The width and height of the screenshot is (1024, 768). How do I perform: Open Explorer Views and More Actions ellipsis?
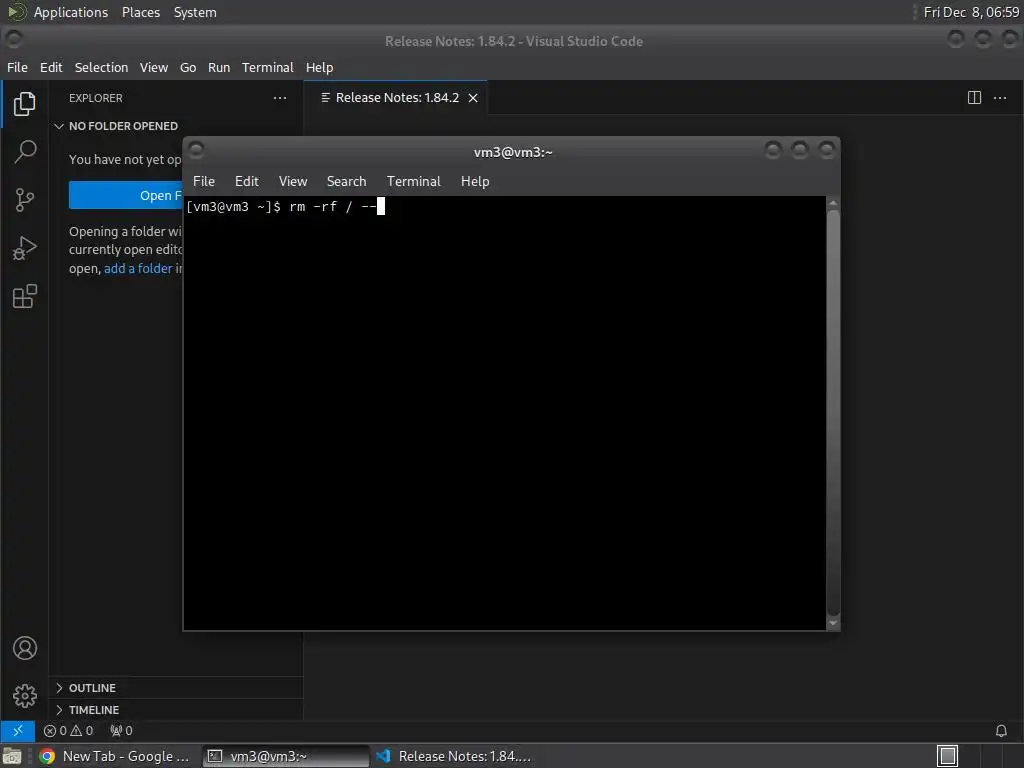tap(280, 98)
